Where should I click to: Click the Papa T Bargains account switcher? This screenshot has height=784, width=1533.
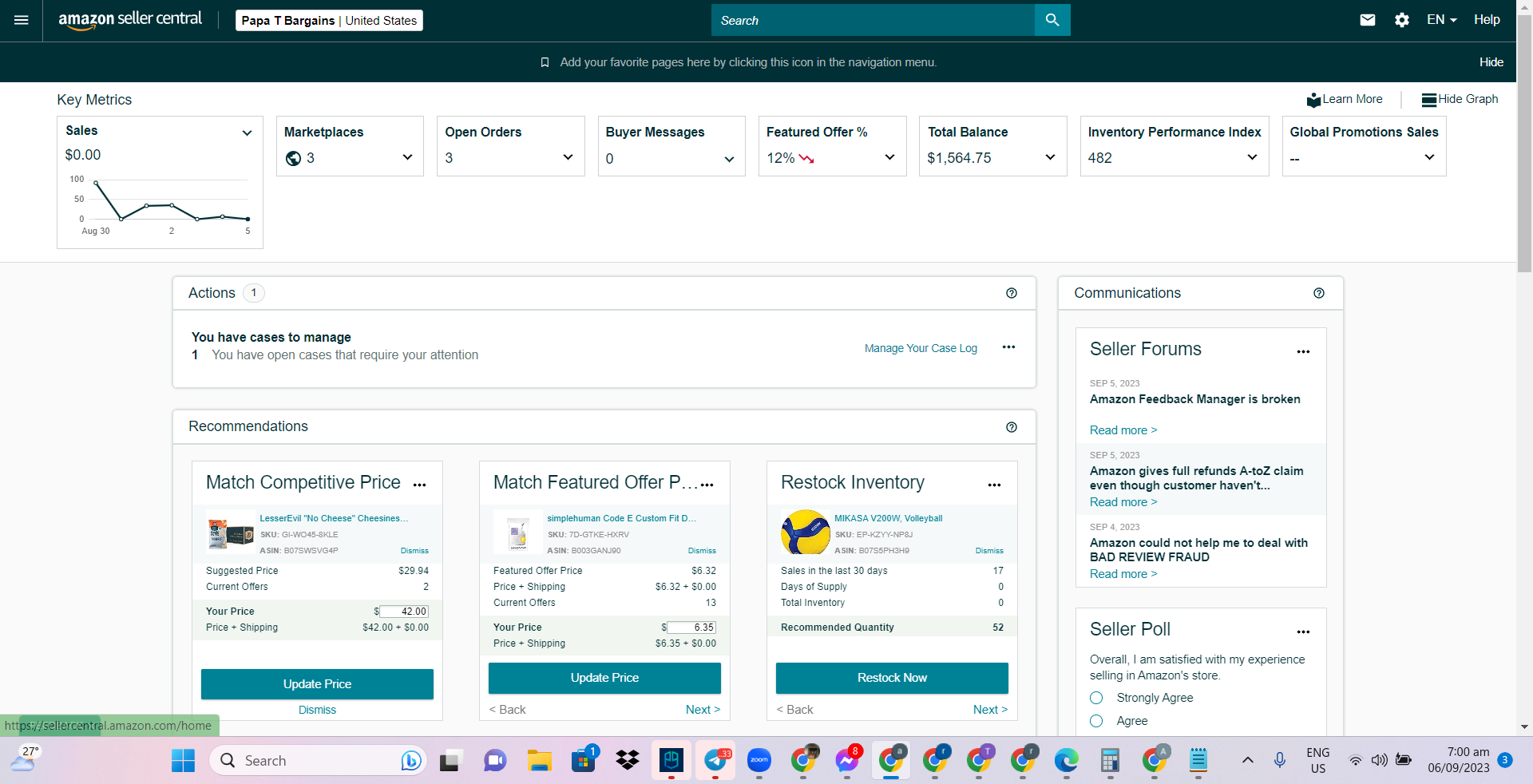(329, 21)
